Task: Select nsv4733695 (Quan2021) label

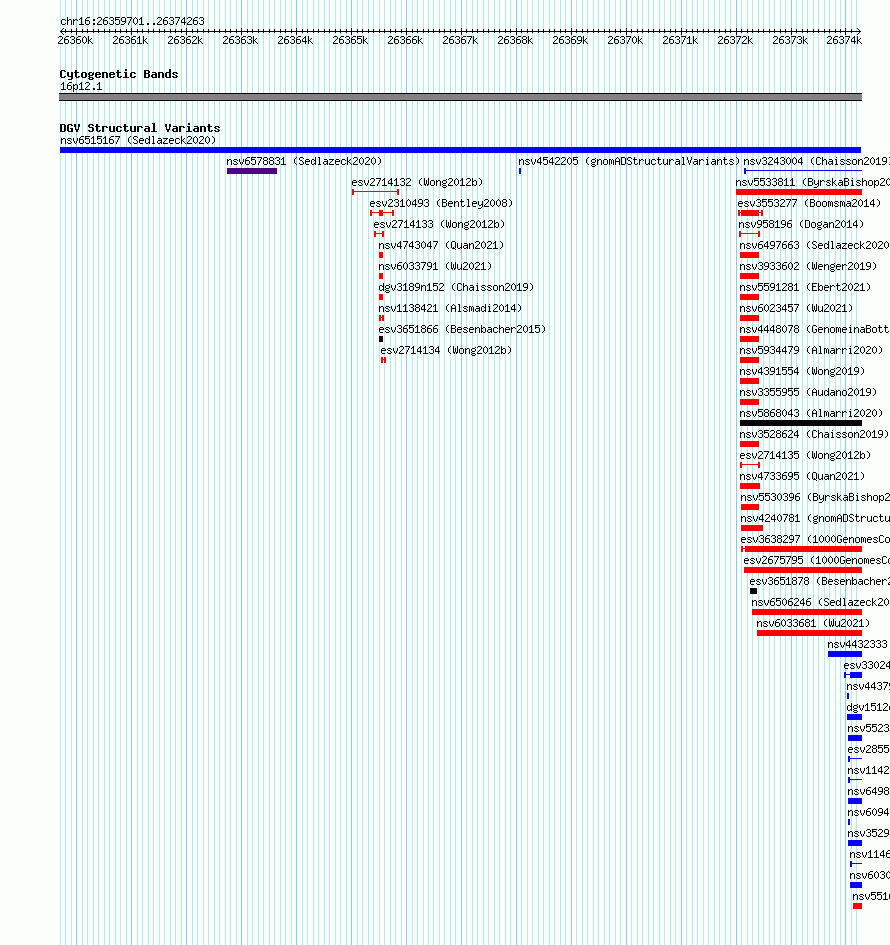Action: 802,477
